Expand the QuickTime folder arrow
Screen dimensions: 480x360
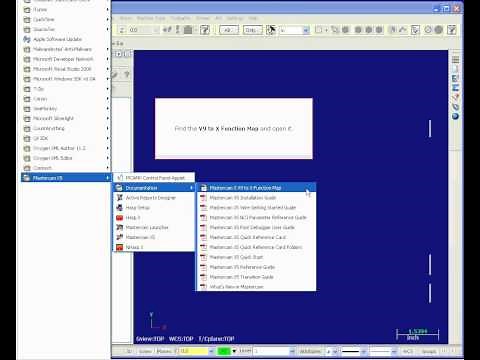pos(107,19)
